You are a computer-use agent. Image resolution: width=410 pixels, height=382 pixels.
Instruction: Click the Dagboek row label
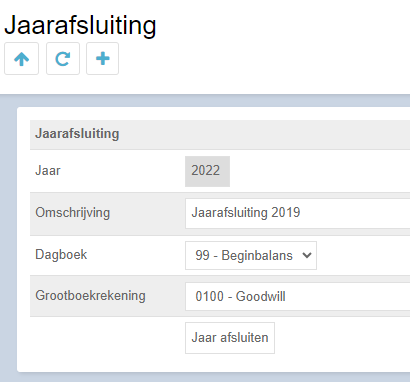pyautogui.click(x=61, y=255)
